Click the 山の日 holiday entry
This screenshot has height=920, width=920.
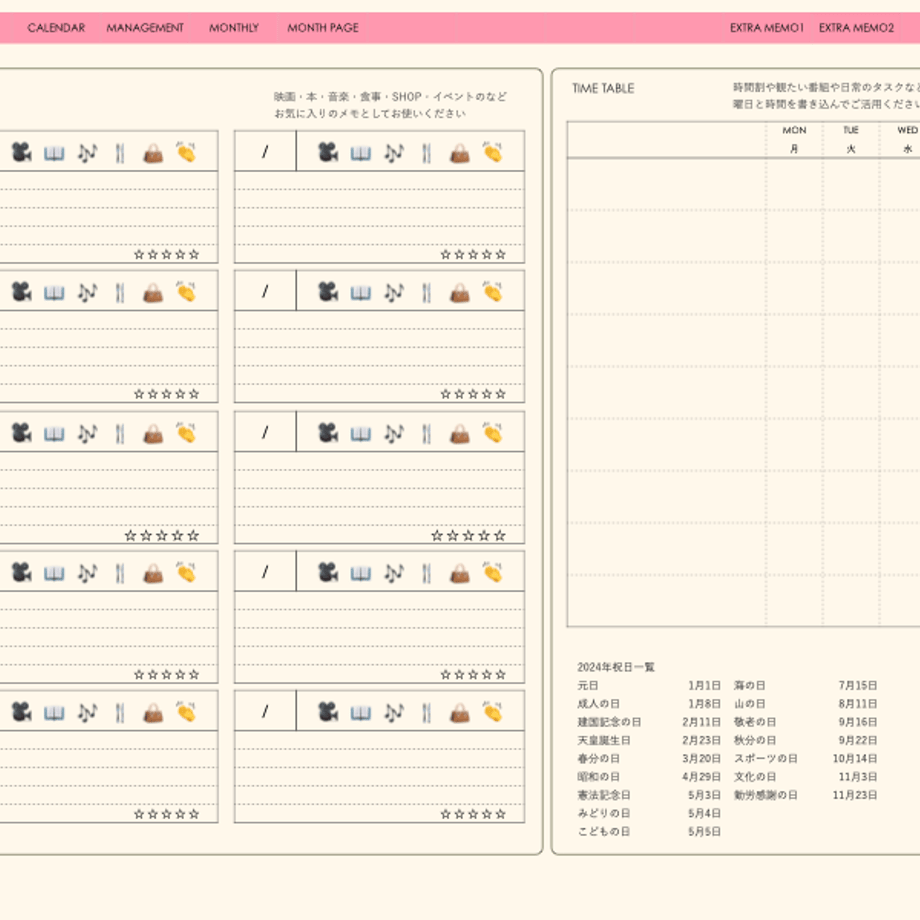pos(749,703)
